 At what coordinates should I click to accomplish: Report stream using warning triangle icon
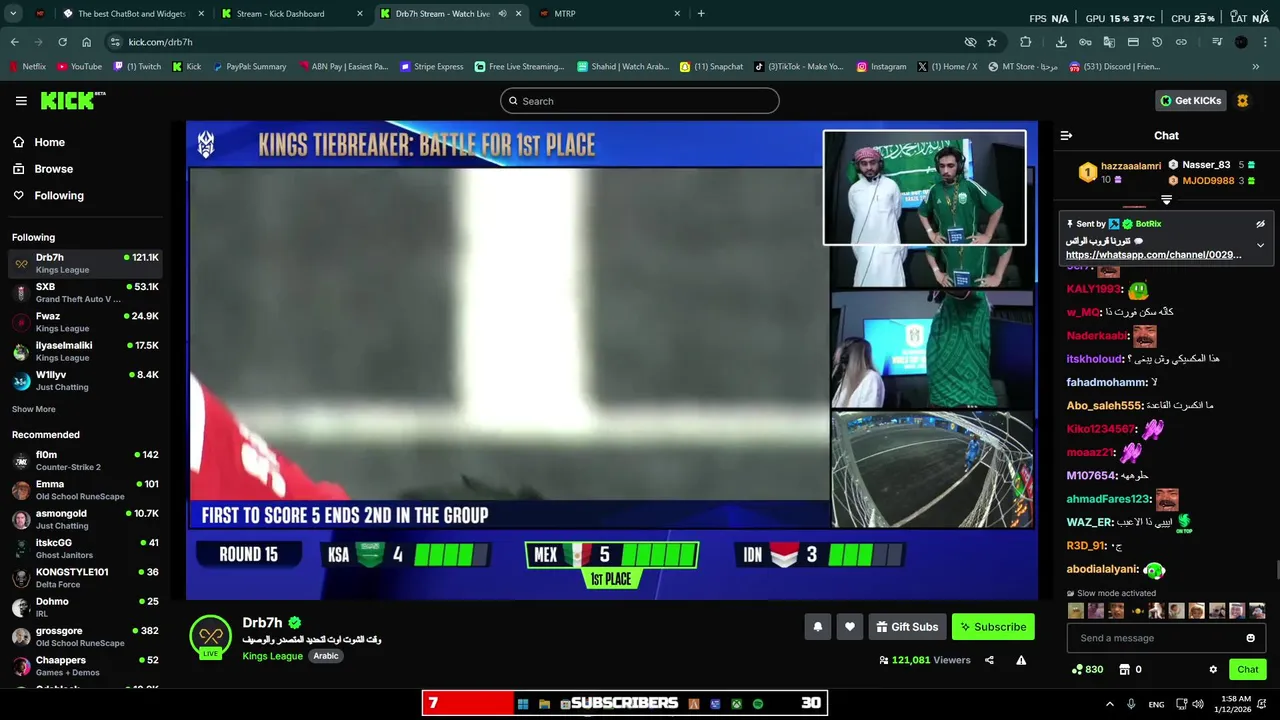point(1021,660)
